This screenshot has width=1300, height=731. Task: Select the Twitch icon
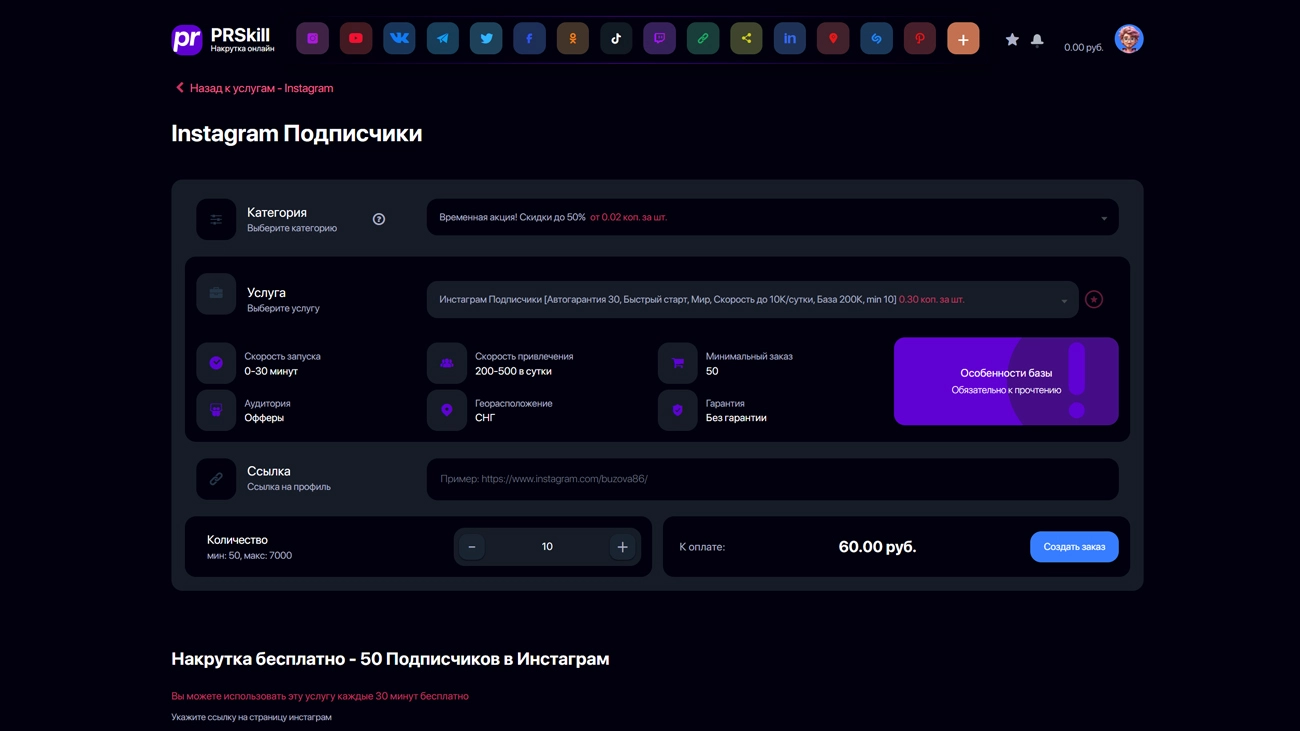click(x=659, y=39)
